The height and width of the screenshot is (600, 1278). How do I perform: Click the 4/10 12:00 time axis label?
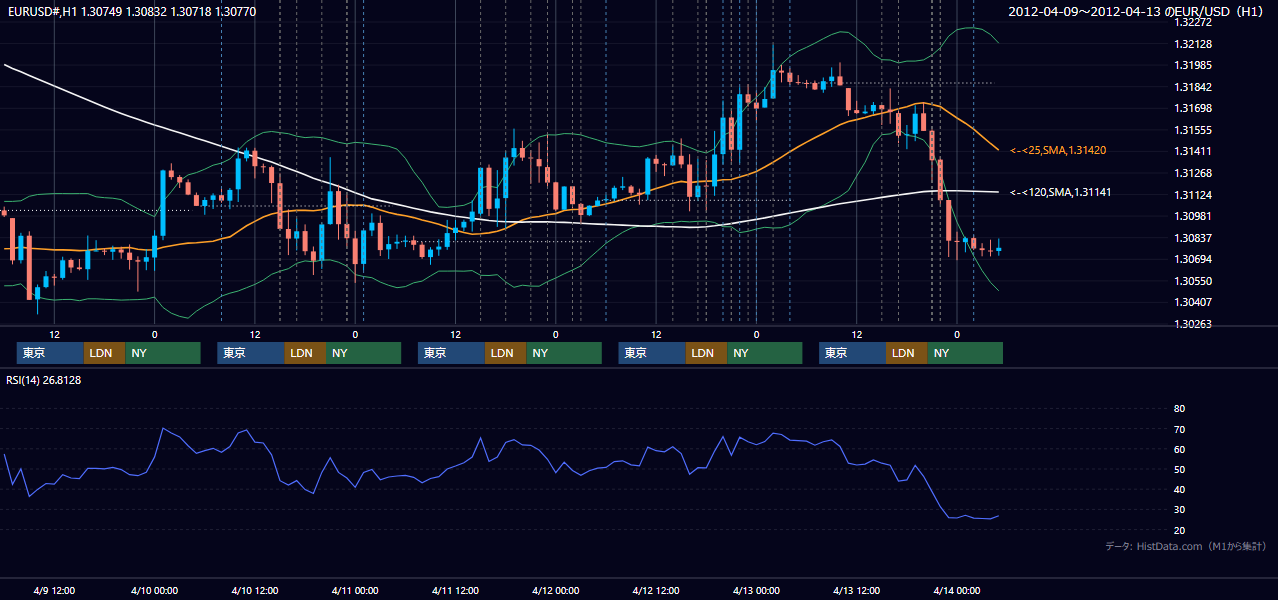tap(255, 590)
